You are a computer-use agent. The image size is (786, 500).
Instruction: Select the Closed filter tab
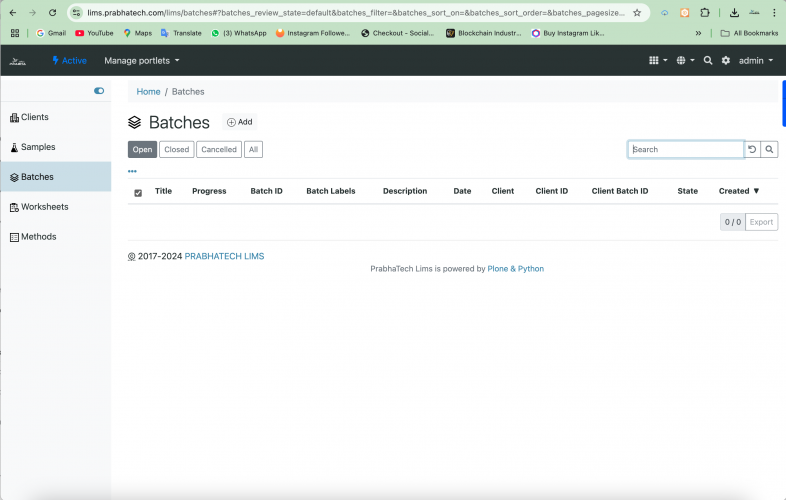(x=176, y=149)
